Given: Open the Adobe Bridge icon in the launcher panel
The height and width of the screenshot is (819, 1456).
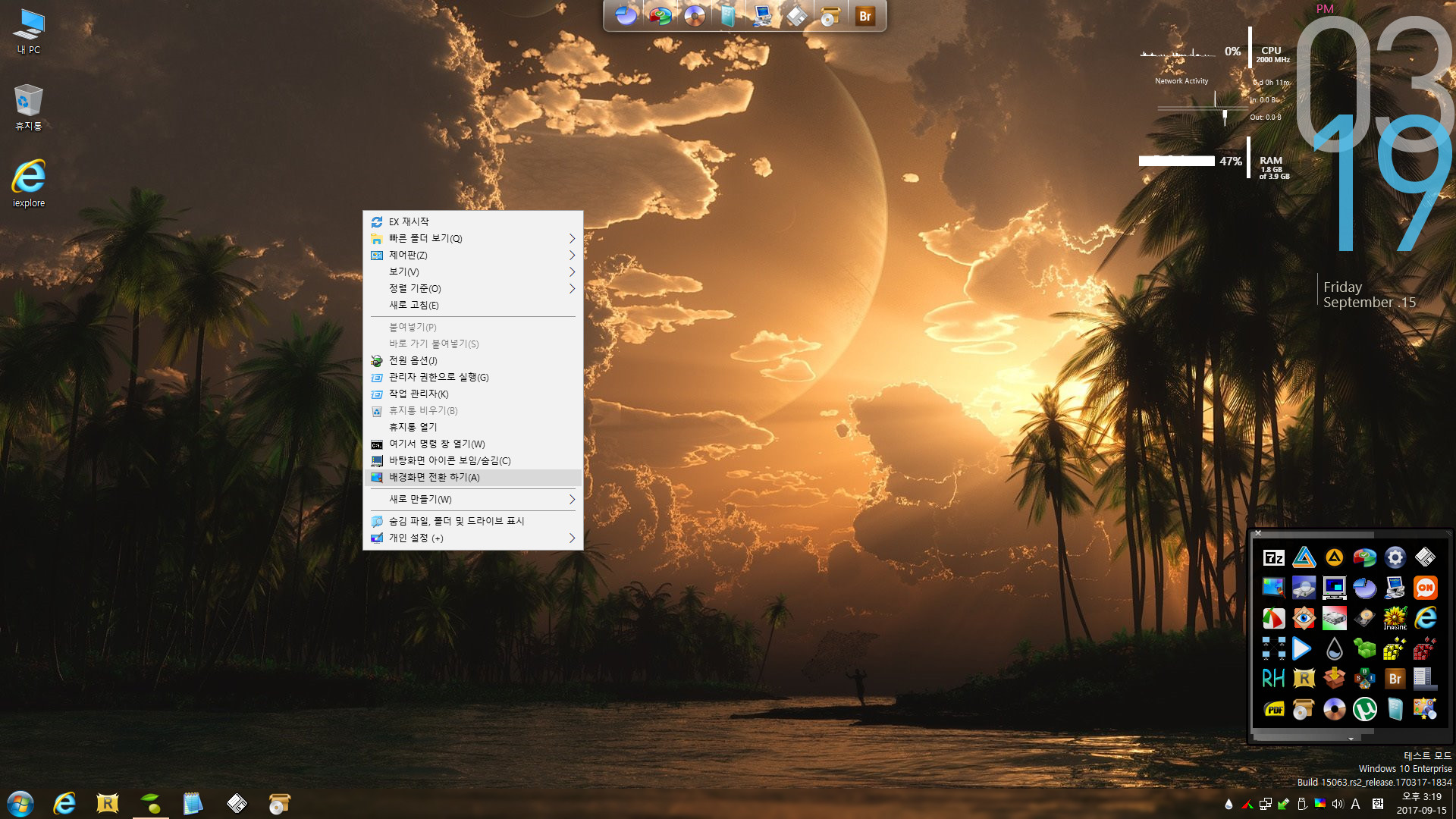Looking at the screenshot, I should [x=1395, y=679].
